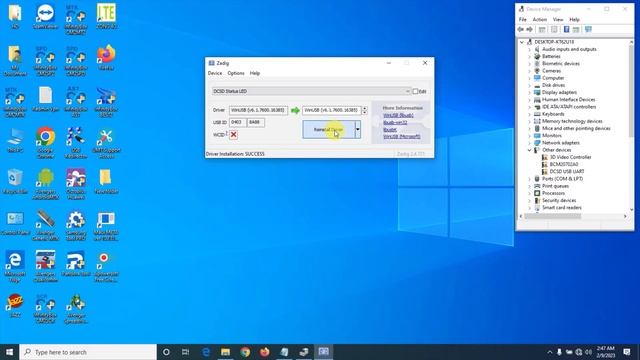Screen dimensions: 640x360
Task: Open the Samsung Tool PRO gear shortcut
Action: coord(76,224)
